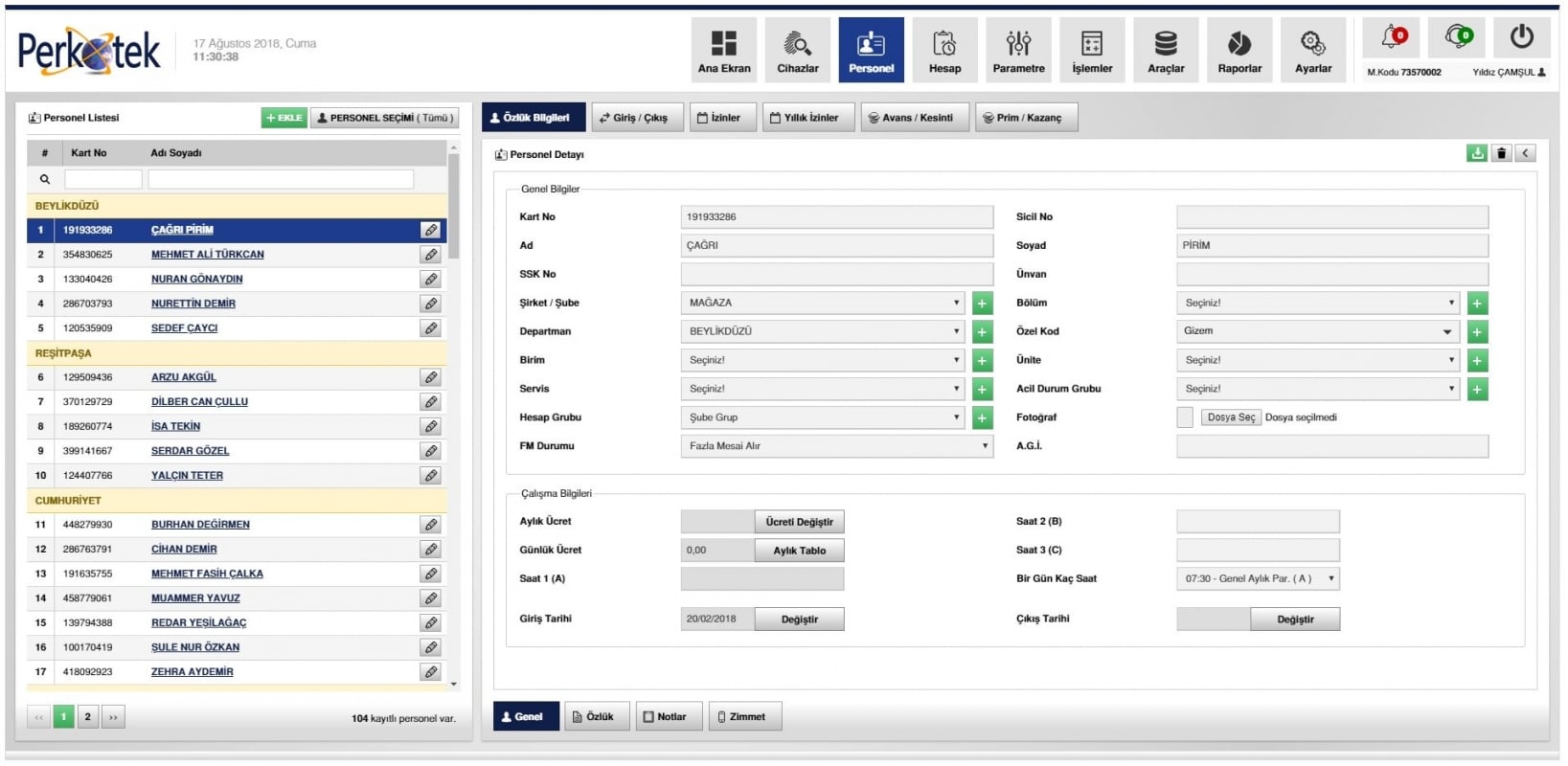Click edit pencil for MEHMET ALİ TÜRKCAN

tap(431, 255)
